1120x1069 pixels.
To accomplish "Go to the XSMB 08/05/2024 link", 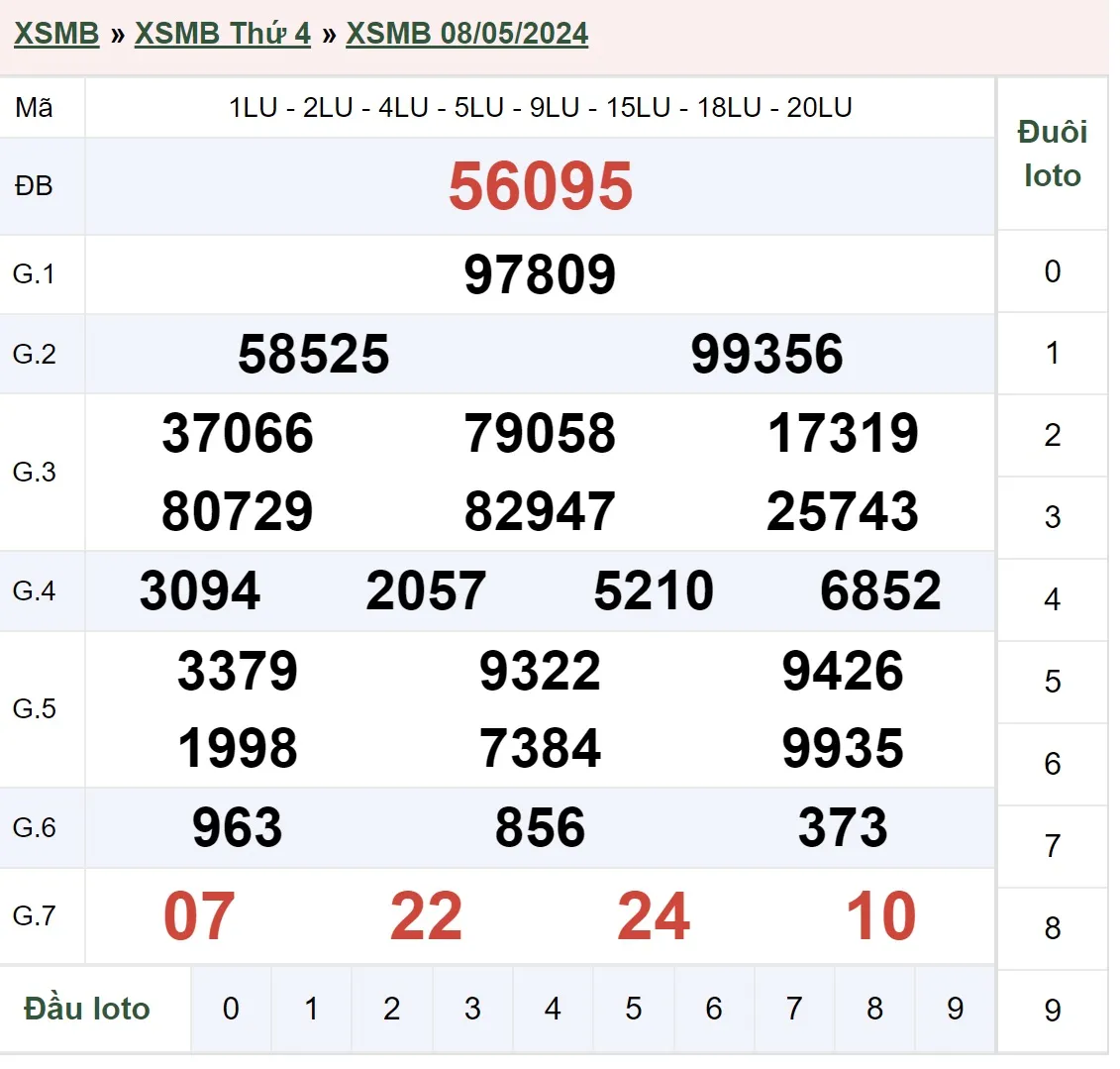I will click(466, 34).
